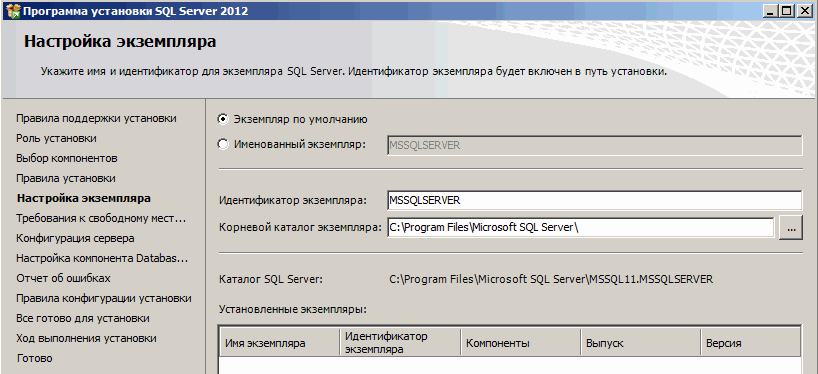Screen dimensions: 818x374
Task: Sort by 'Имя экземпляра' column header
Action: click(280, 343)
